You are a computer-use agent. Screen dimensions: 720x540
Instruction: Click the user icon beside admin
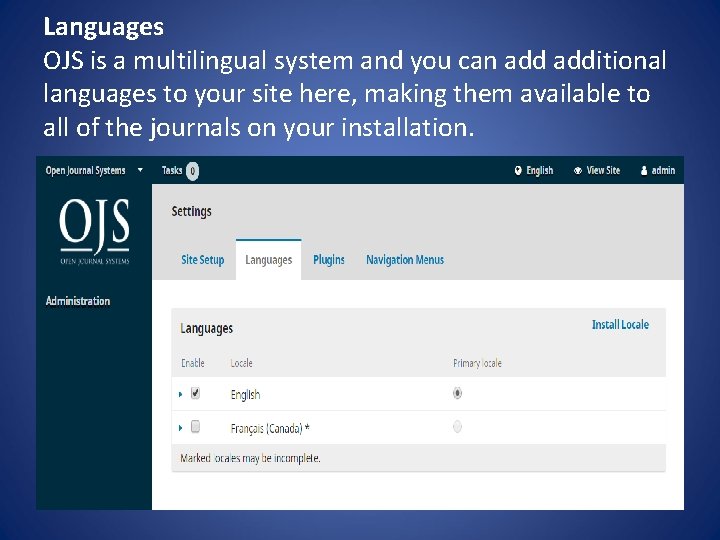[x=644, y=171]
